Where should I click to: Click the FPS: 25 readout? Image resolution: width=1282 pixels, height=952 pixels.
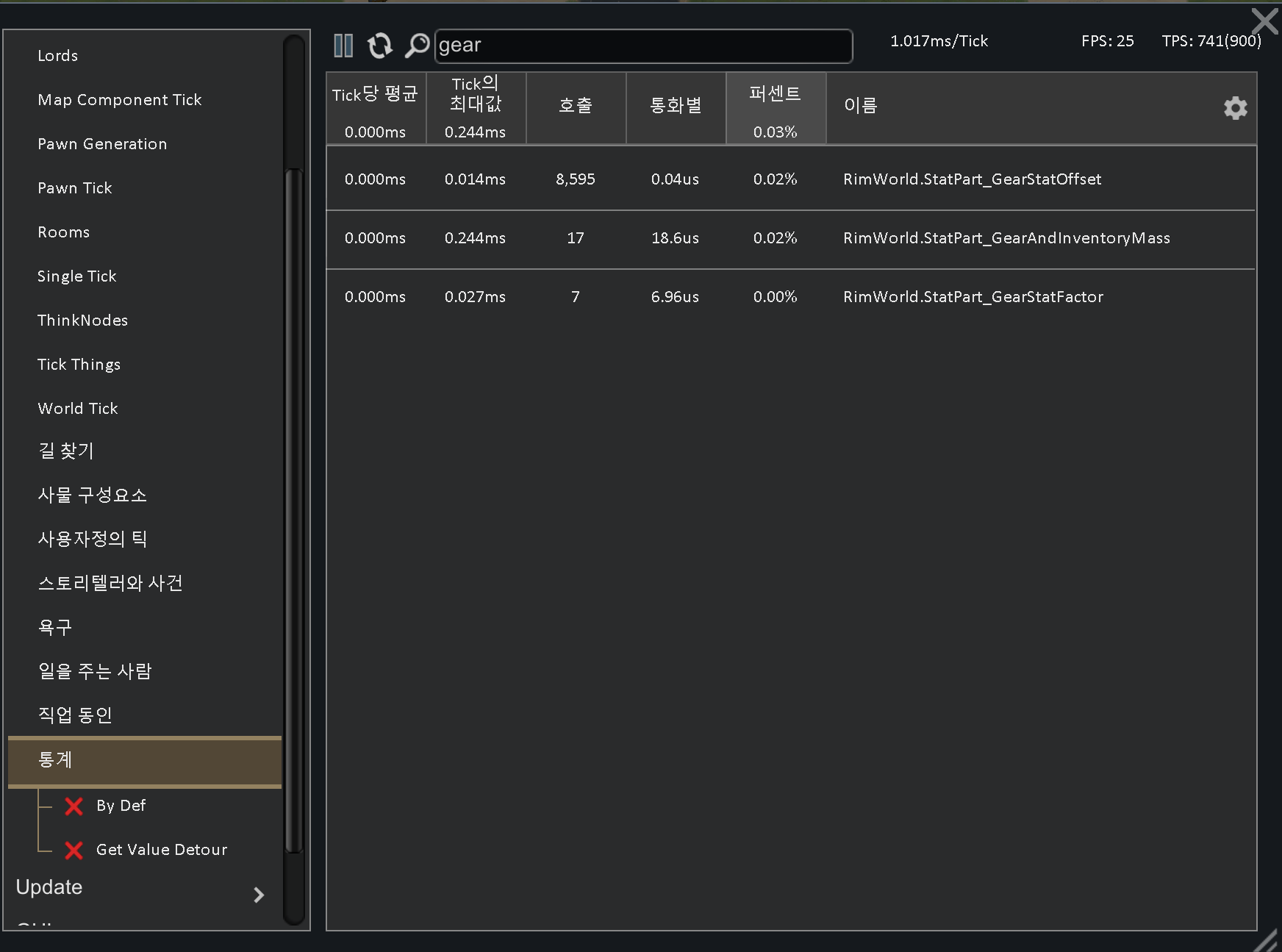coord(1107,41)
